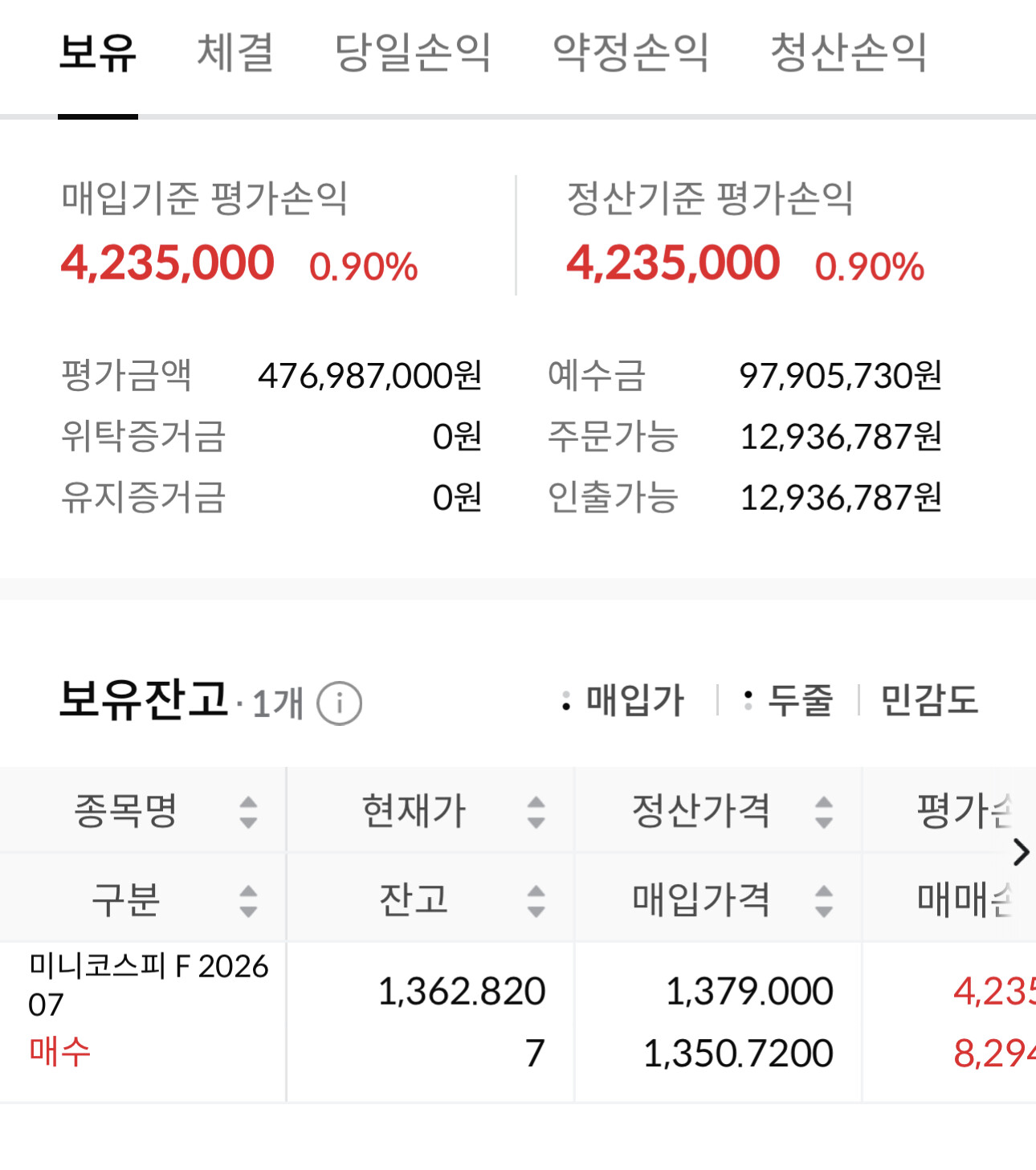Switch to the 체결 tab
1036x1170 pixels.
pyautogui.click(x=235, y=53)
